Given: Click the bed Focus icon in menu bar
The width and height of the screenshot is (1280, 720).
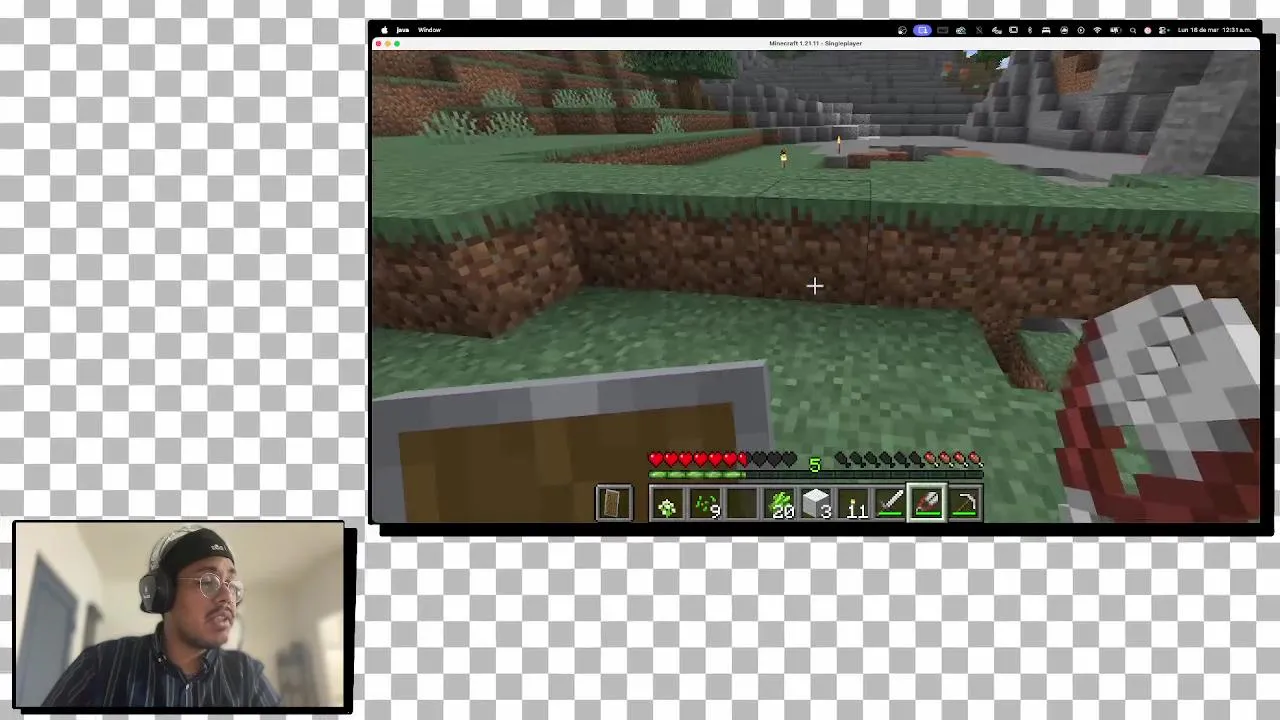Looking at the screenshot, I should click(x=1046, y=30).
